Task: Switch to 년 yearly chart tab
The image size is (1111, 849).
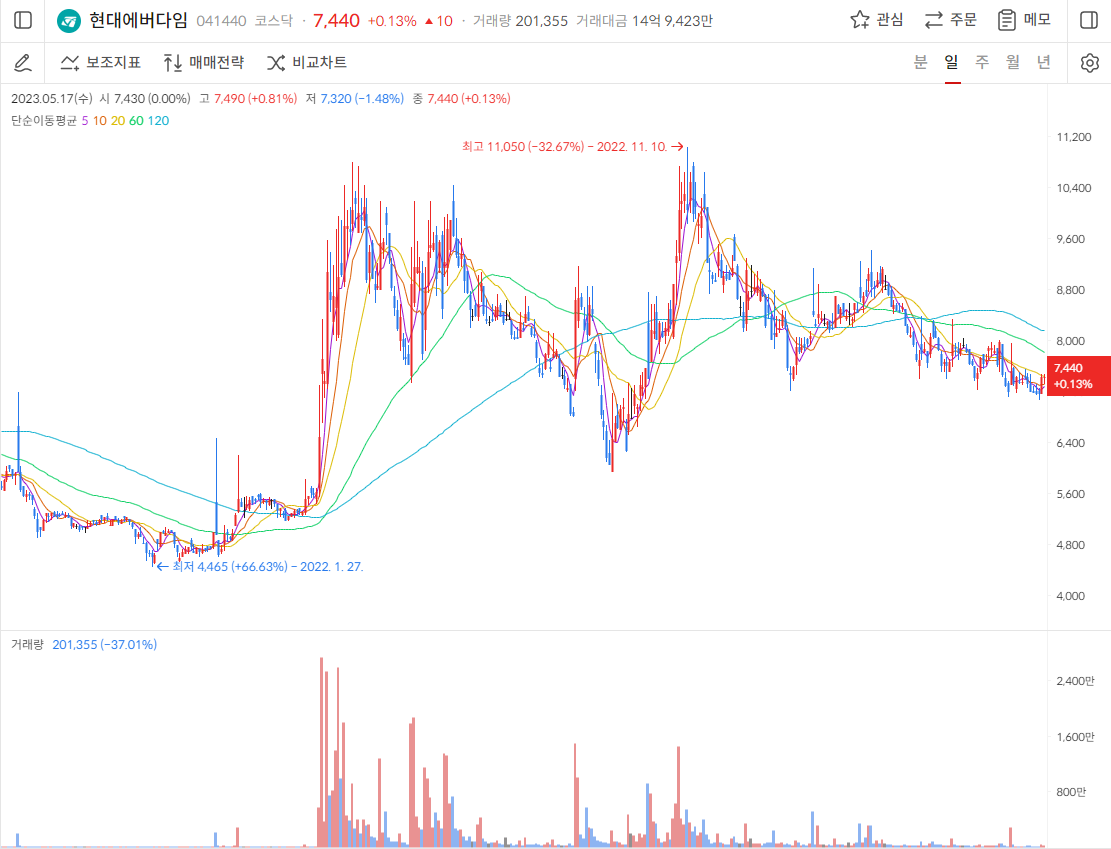Action: tap(1044, 62)
